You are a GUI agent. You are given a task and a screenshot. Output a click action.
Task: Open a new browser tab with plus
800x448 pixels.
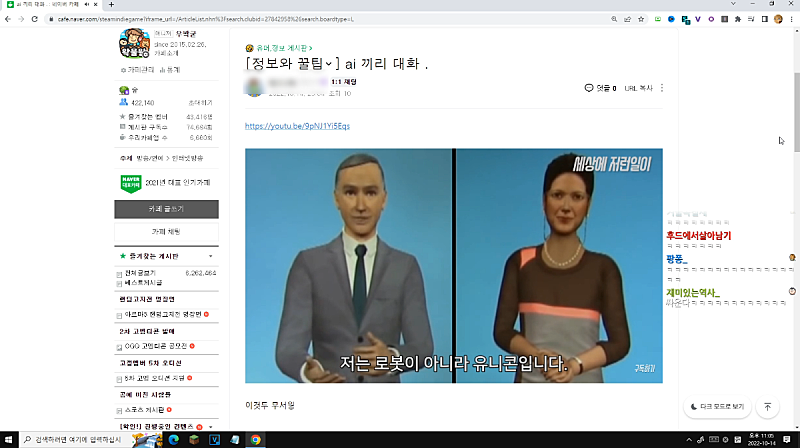pyautogui.click(x=111, y=5)
